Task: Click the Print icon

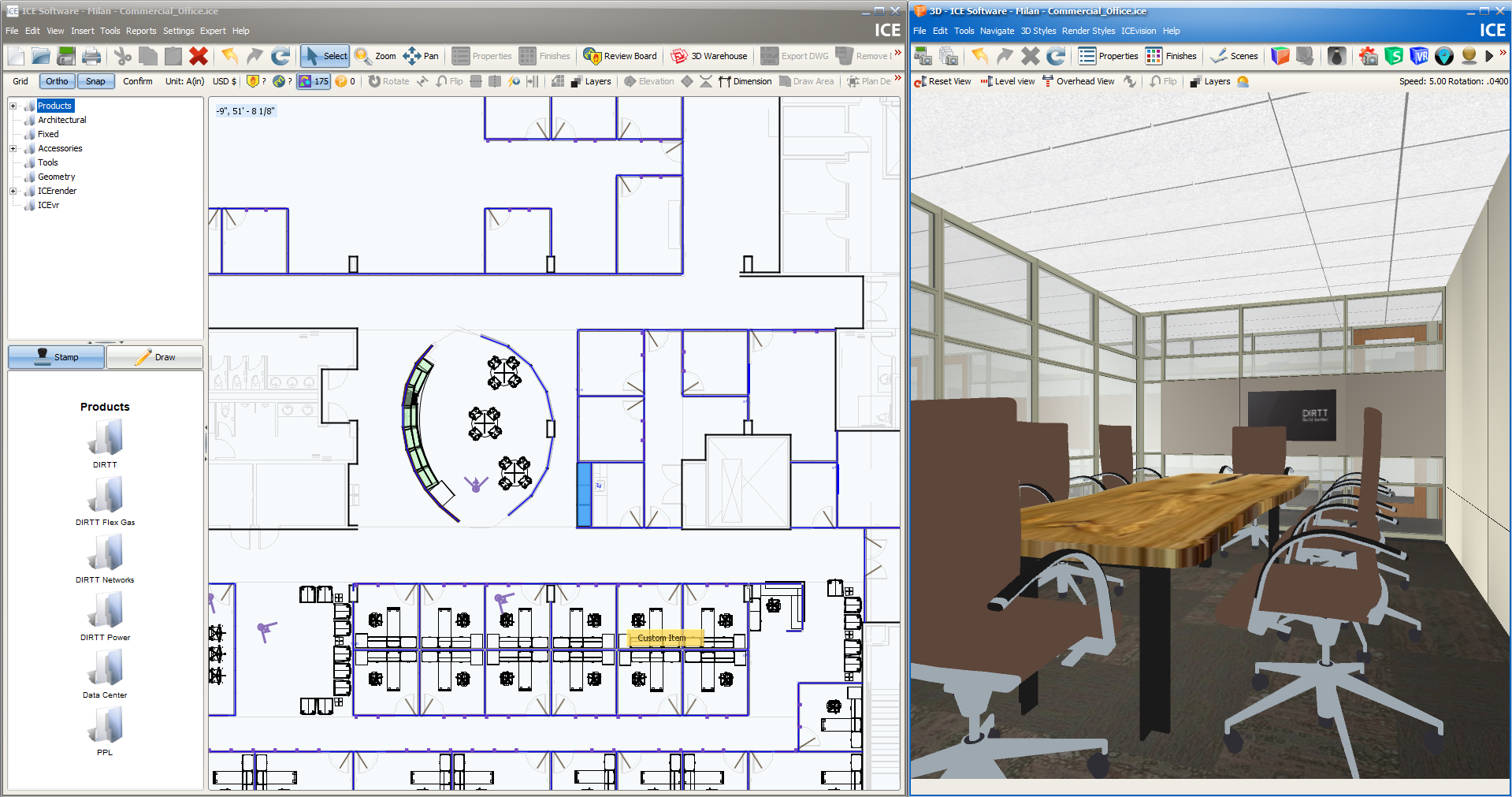Action: 92,56
